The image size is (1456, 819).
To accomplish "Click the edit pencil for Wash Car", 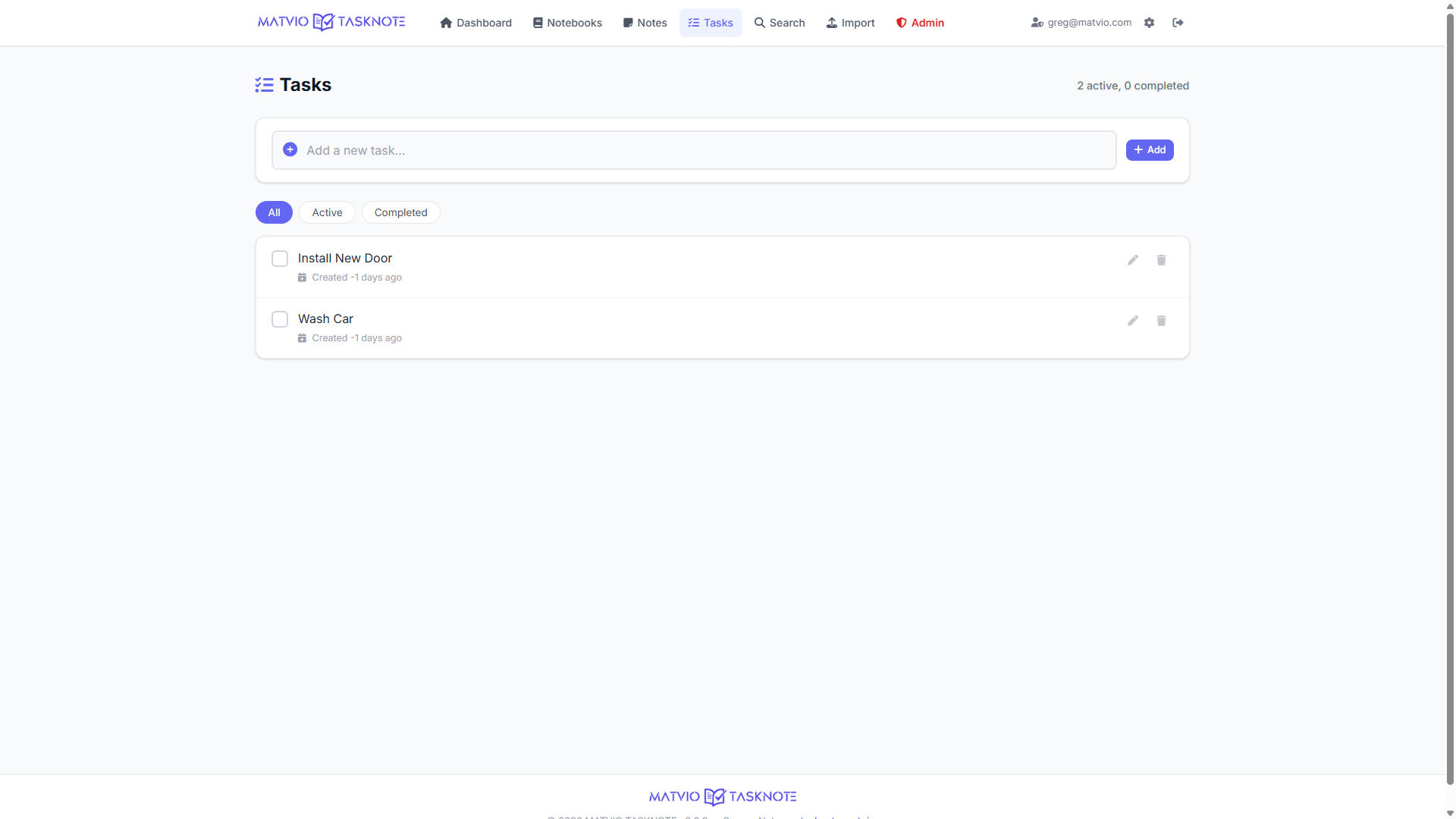I will pyautogui.click(x=1132, y=321).
